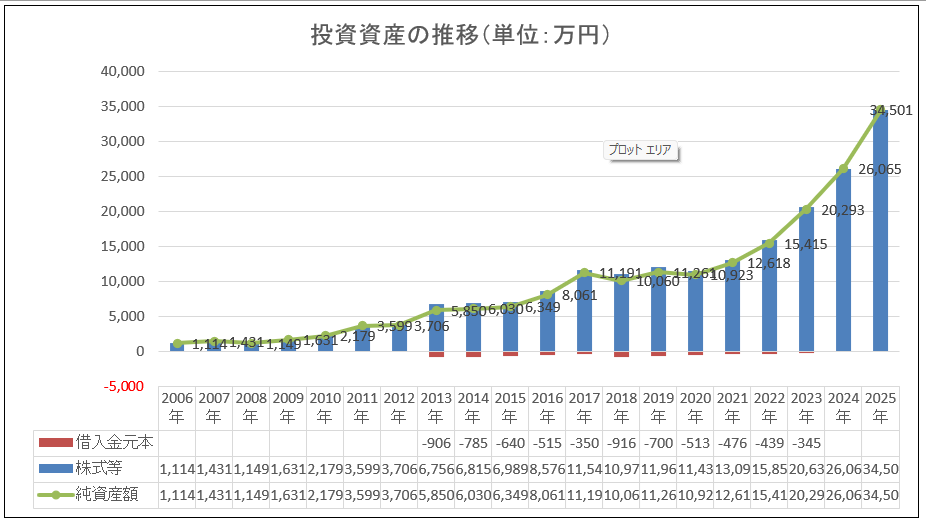Select the red negative bar for 2013年
Image resolution: width=926 pixels, height=522 pixels.
point(436,354)
